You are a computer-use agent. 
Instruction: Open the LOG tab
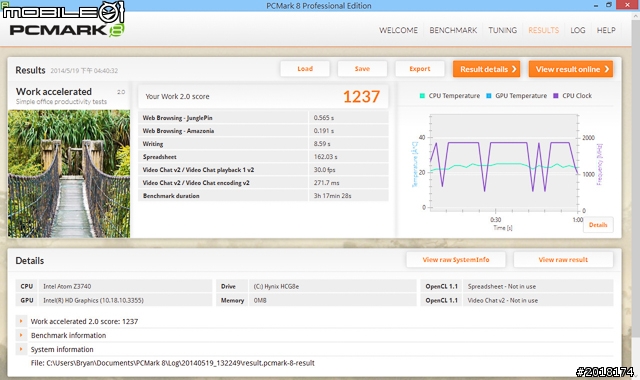coord(578,30)
